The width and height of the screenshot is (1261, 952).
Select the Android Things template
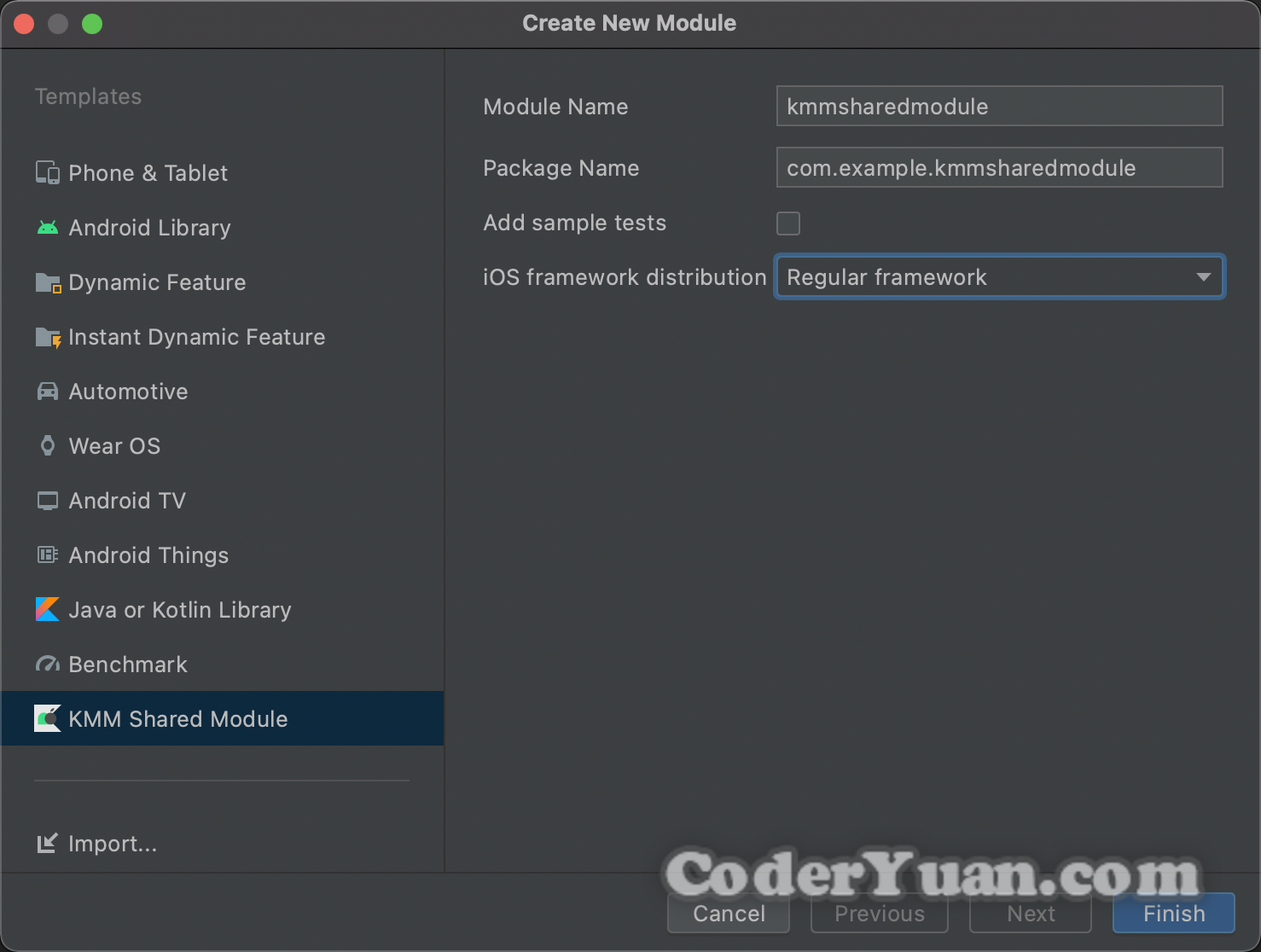point(223,555)
